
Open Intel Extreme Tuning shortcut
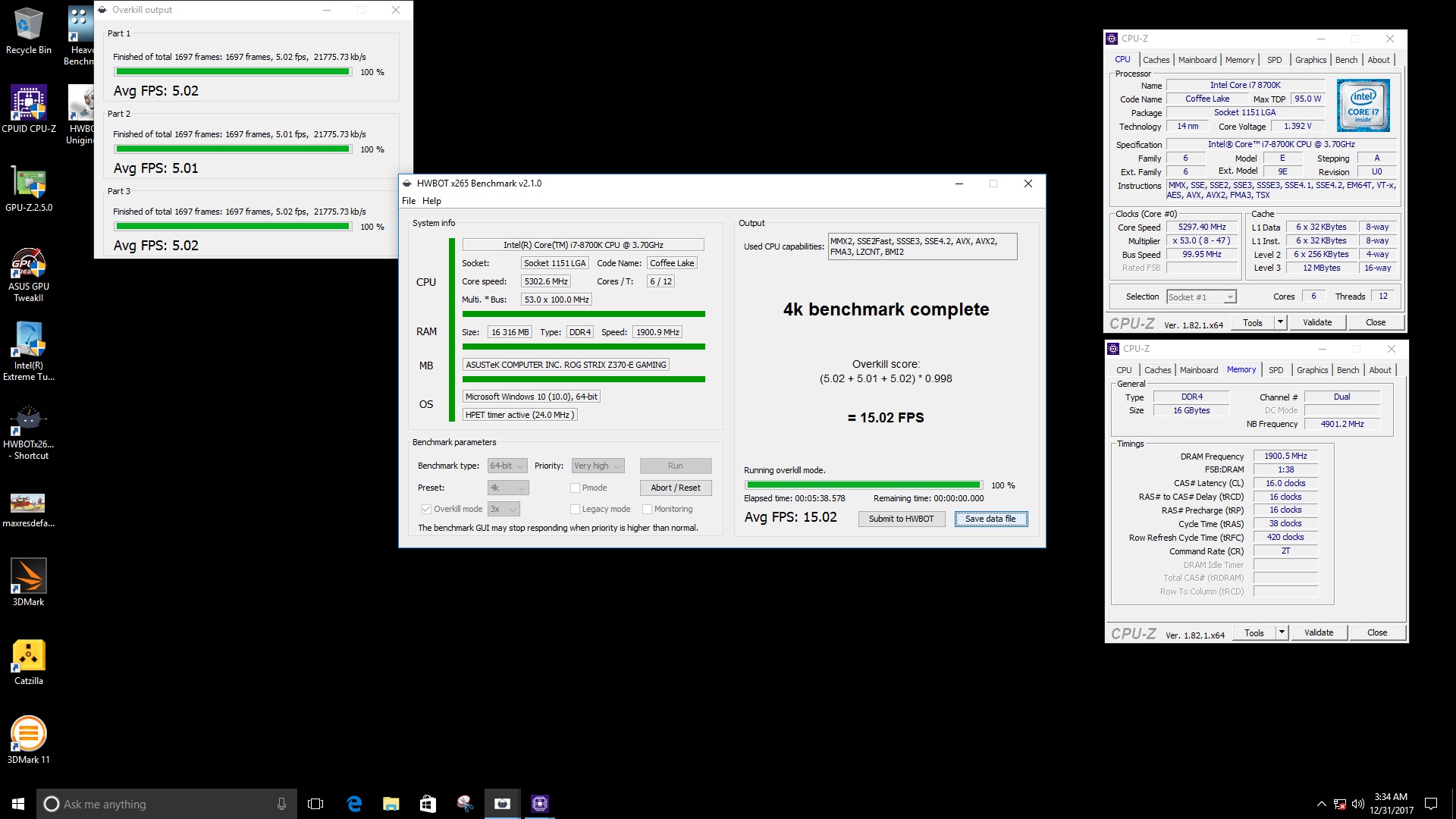[29, 352]
